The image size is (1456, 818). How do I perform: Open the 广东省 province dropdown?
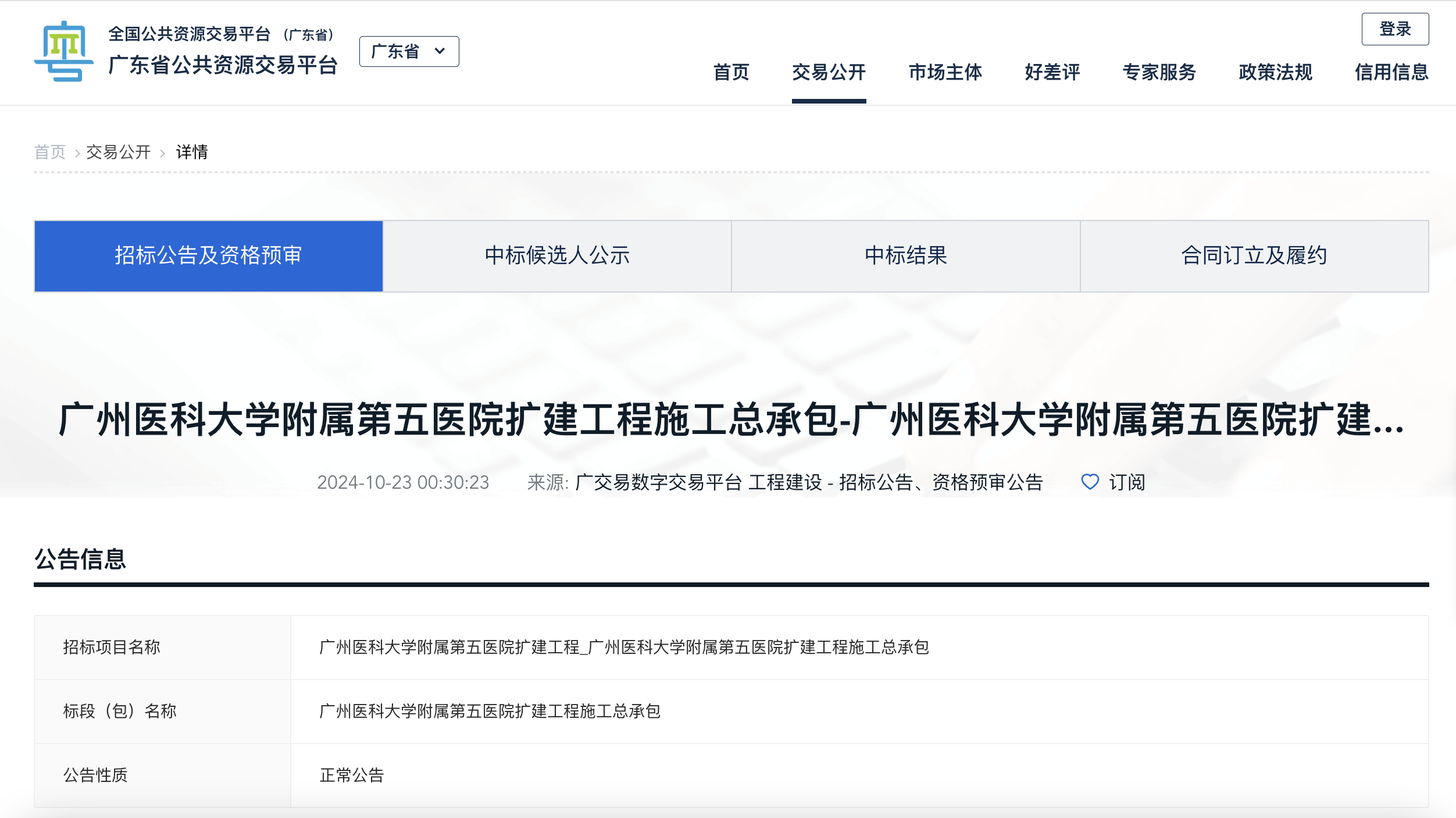click(x=397, y=52)
